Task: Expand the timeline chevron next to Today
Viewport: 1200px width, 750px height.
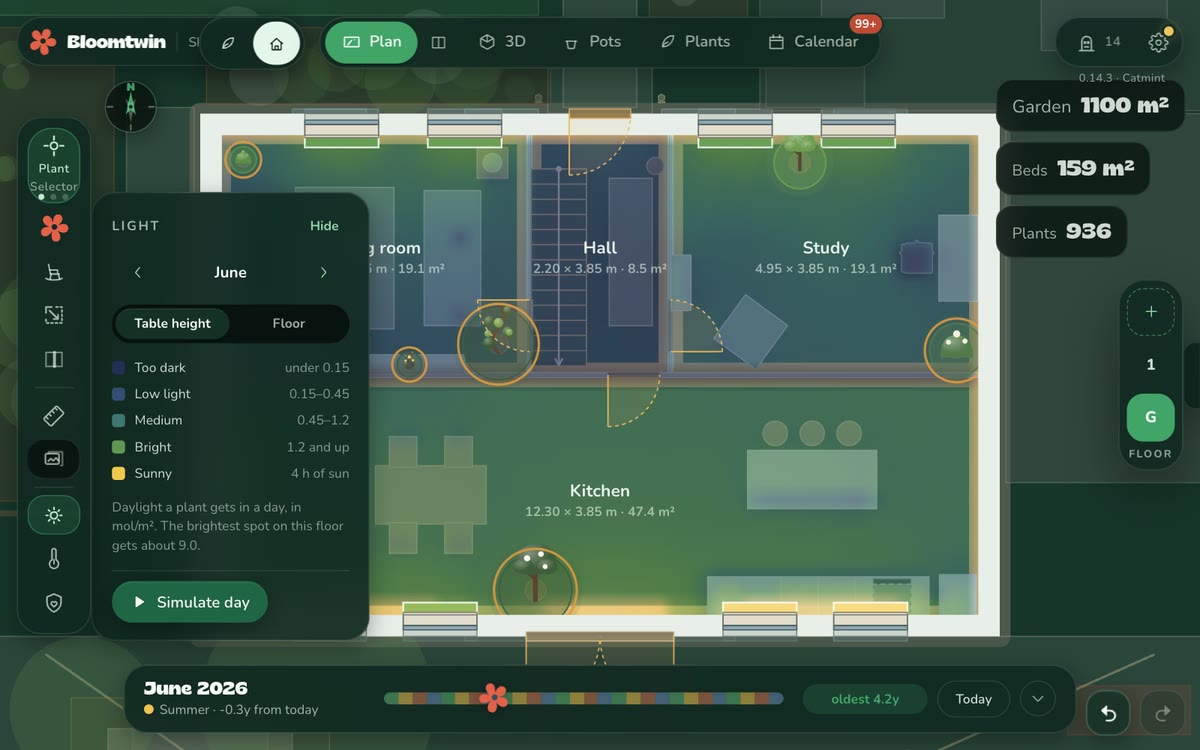Action: point(1037,699)
